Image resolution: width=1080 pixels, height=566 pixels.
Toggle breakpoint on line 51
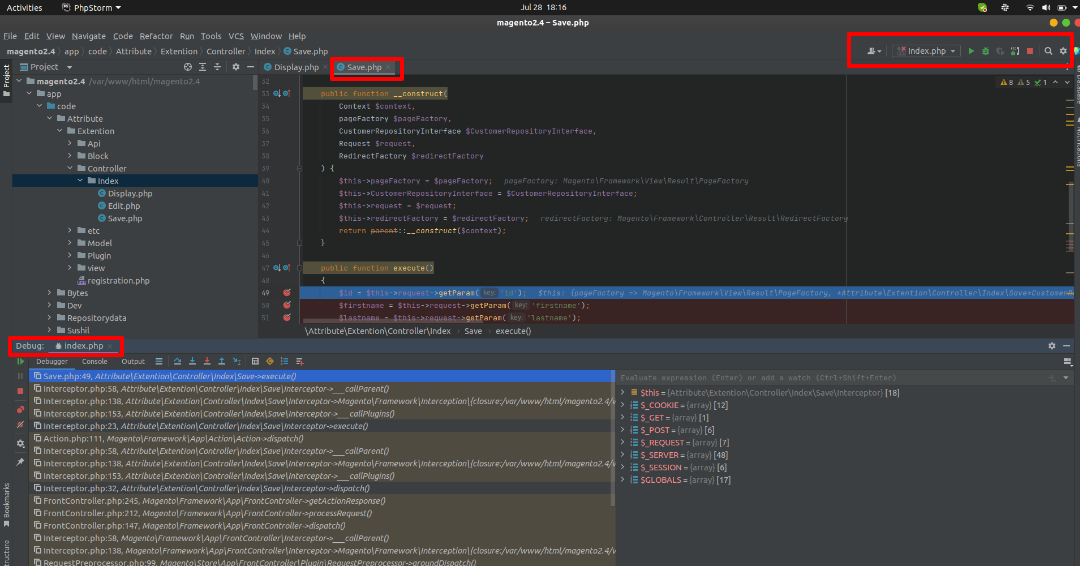click(287, 317)
